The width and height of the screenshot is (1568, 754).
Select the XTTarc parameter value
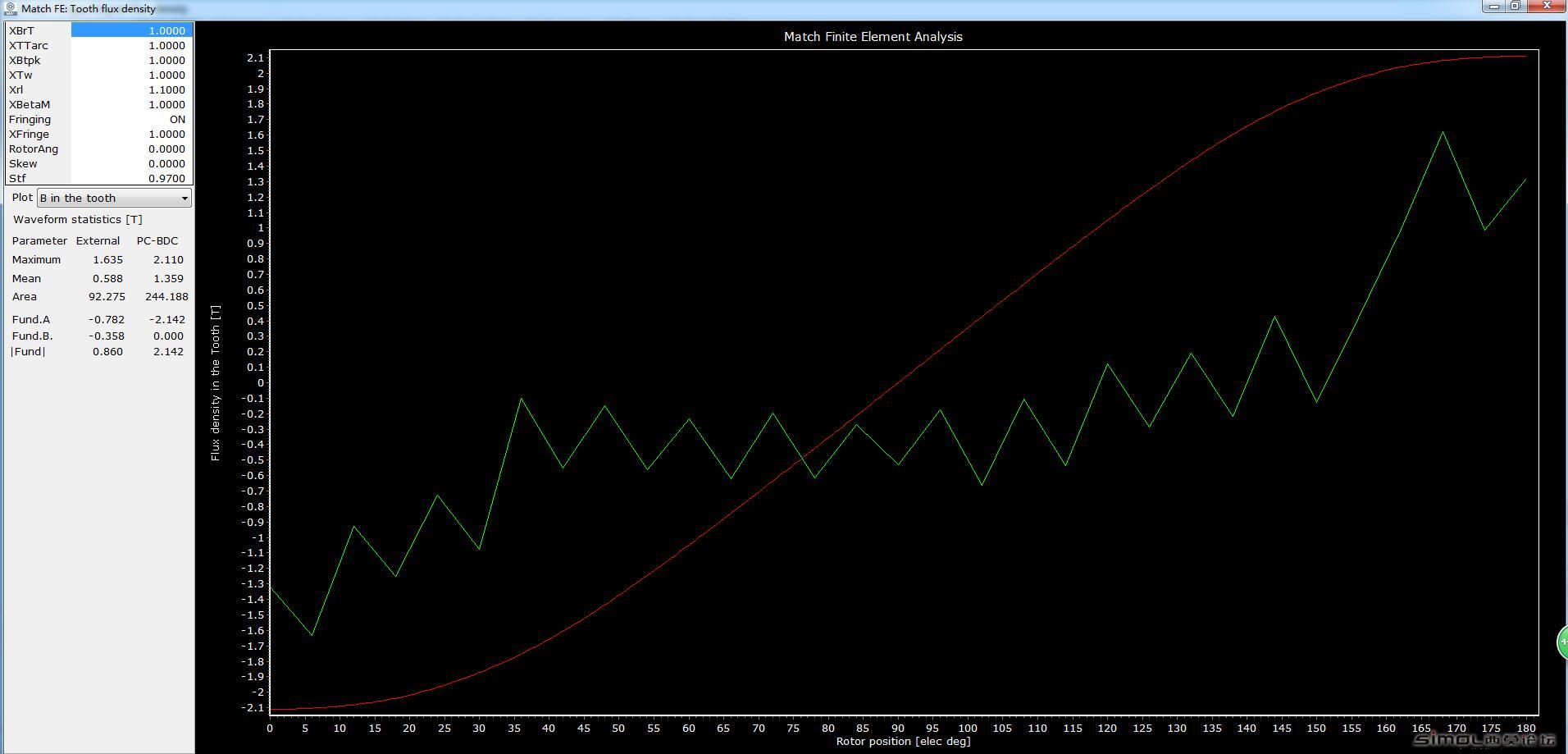131,45
